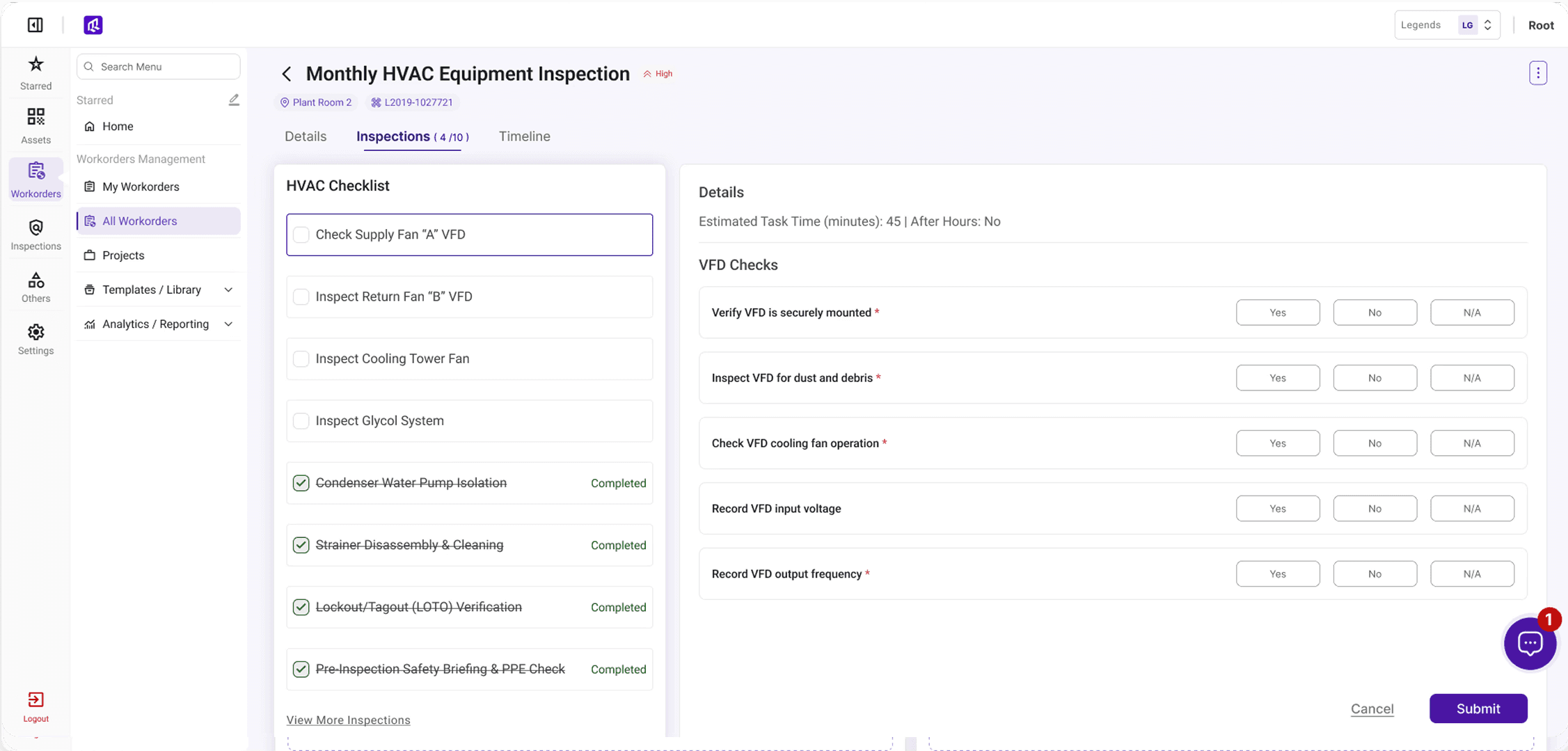Viewport: 1568px width, 751px height.
Task: Open the Legends LG selector dropdown
Action: pos(1447,25)
